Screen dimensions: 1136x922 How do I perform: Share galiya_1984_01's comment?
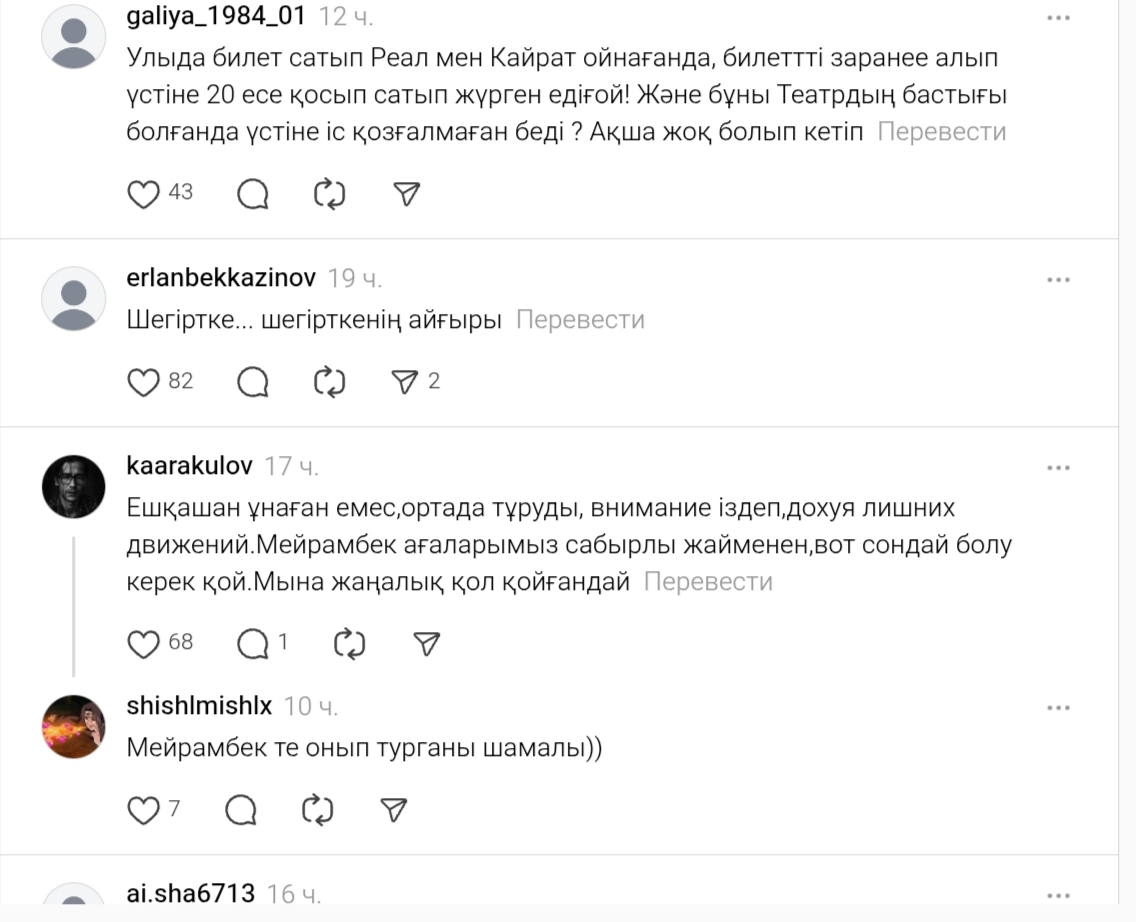406,193
